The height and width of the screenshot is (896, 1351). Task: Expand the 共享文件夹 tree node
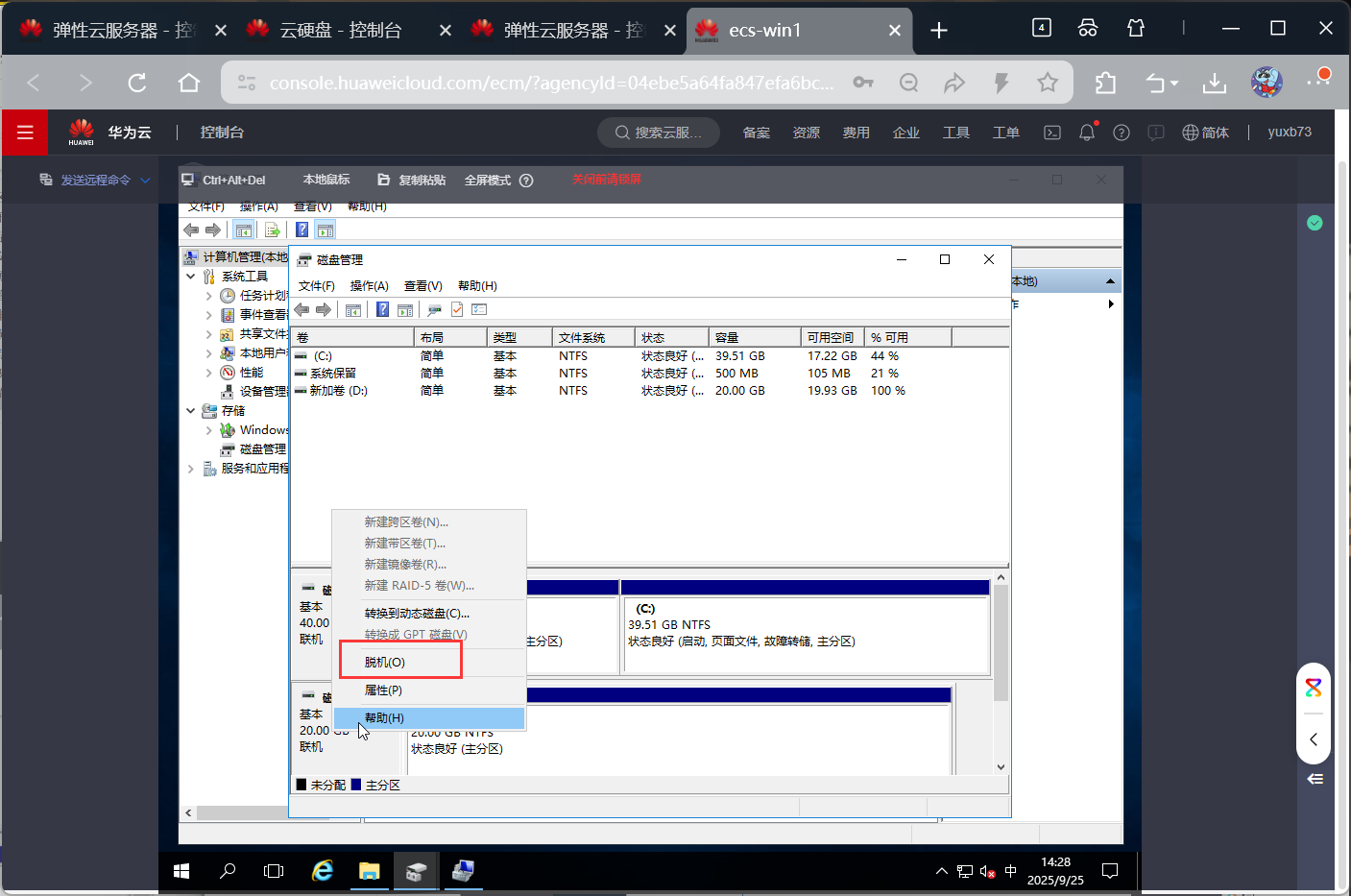209,334
